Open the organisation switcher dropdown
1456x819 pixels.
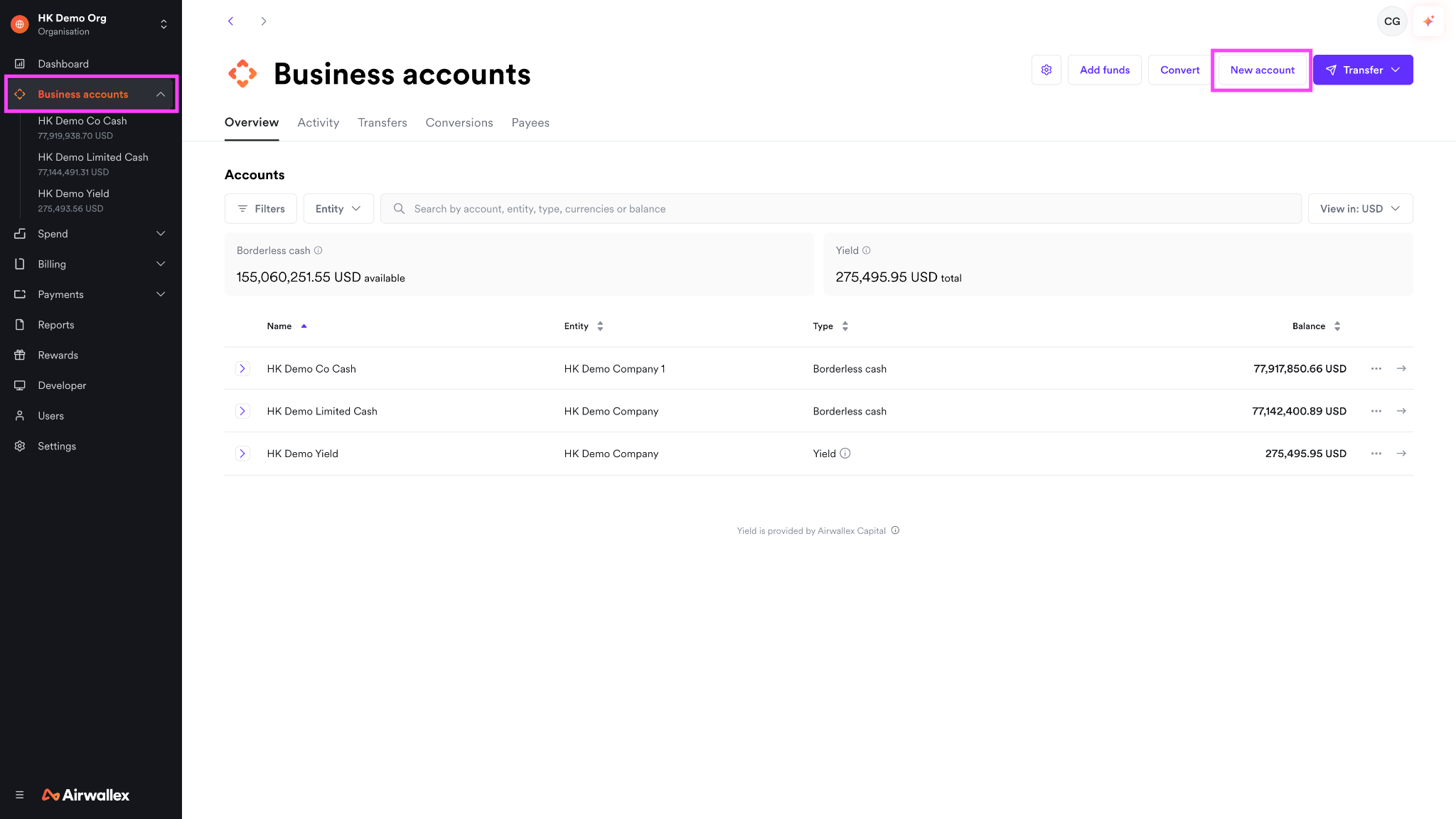164,24
